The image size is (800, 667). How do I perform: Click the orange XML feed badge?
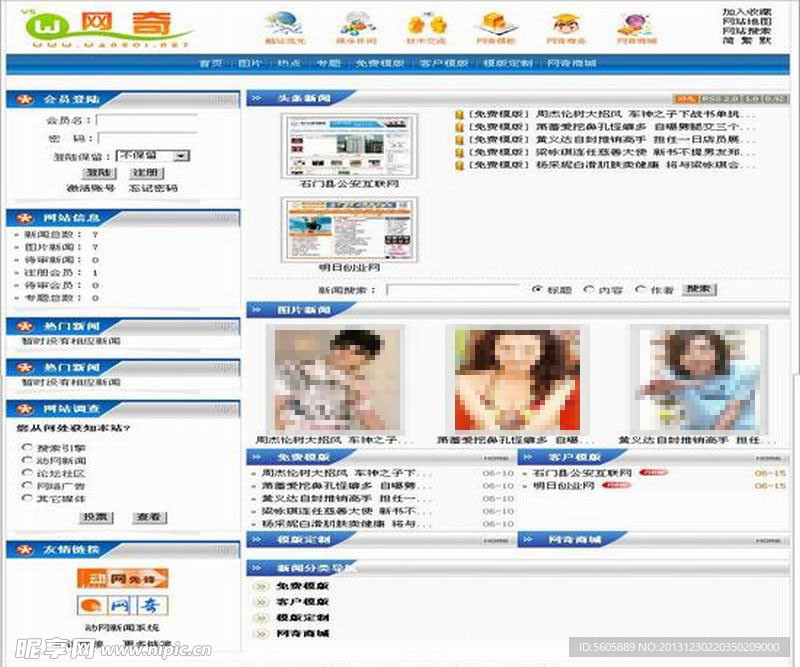click(x=686, y=99)
